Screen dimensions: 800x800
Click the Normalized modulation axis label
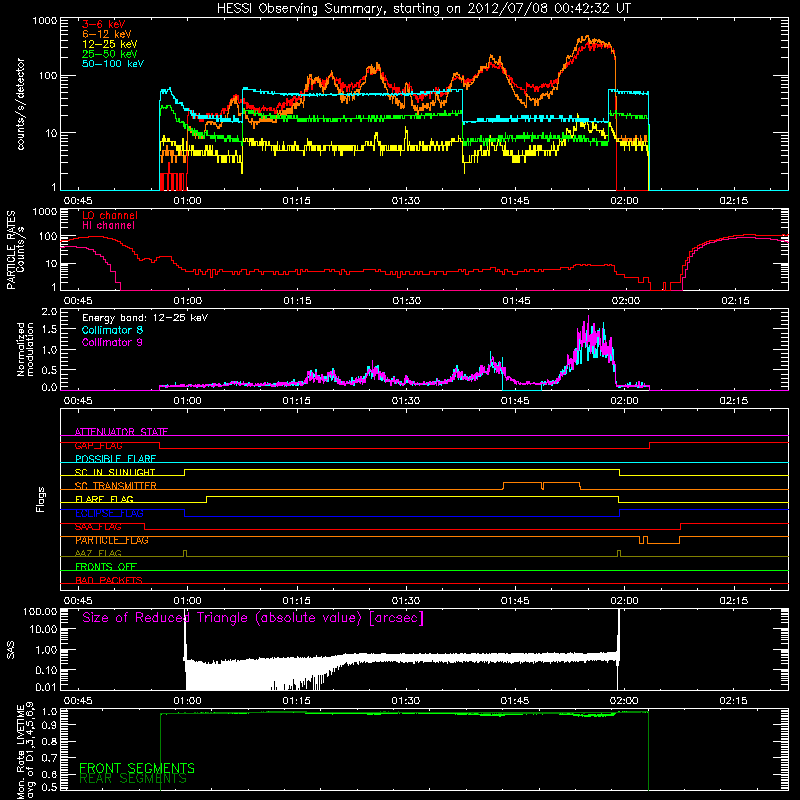25,349
